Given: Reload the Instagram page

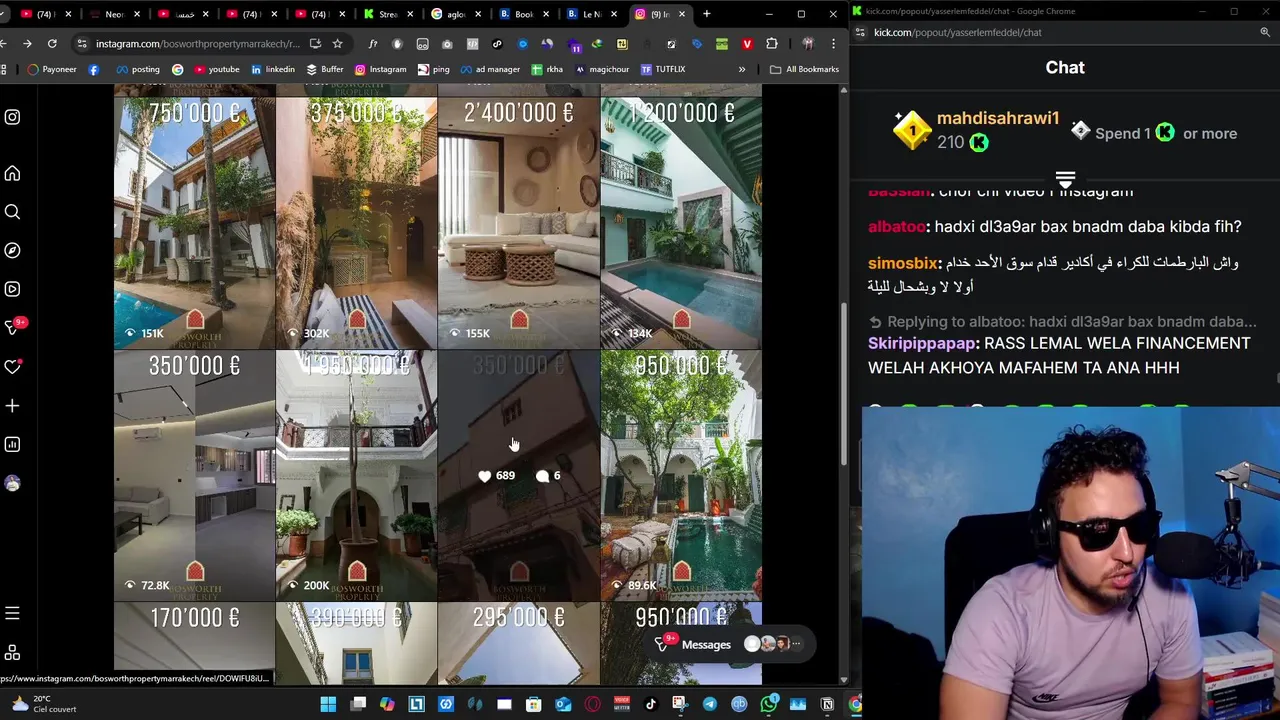Looking at the screenshot, I should click(x=52, y=44).
